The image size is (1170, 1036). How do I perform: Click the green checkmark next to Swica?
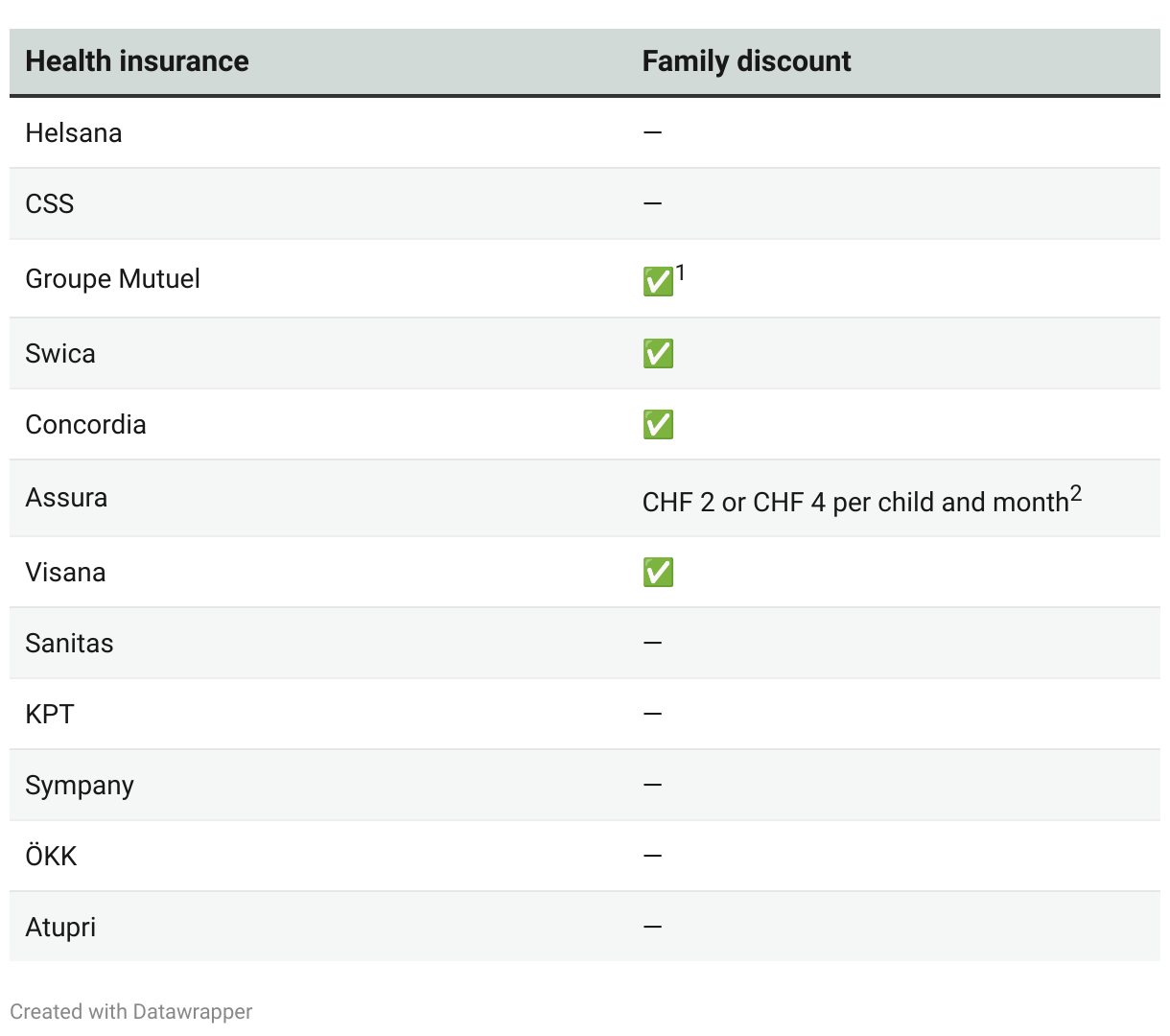coord(658,354)
